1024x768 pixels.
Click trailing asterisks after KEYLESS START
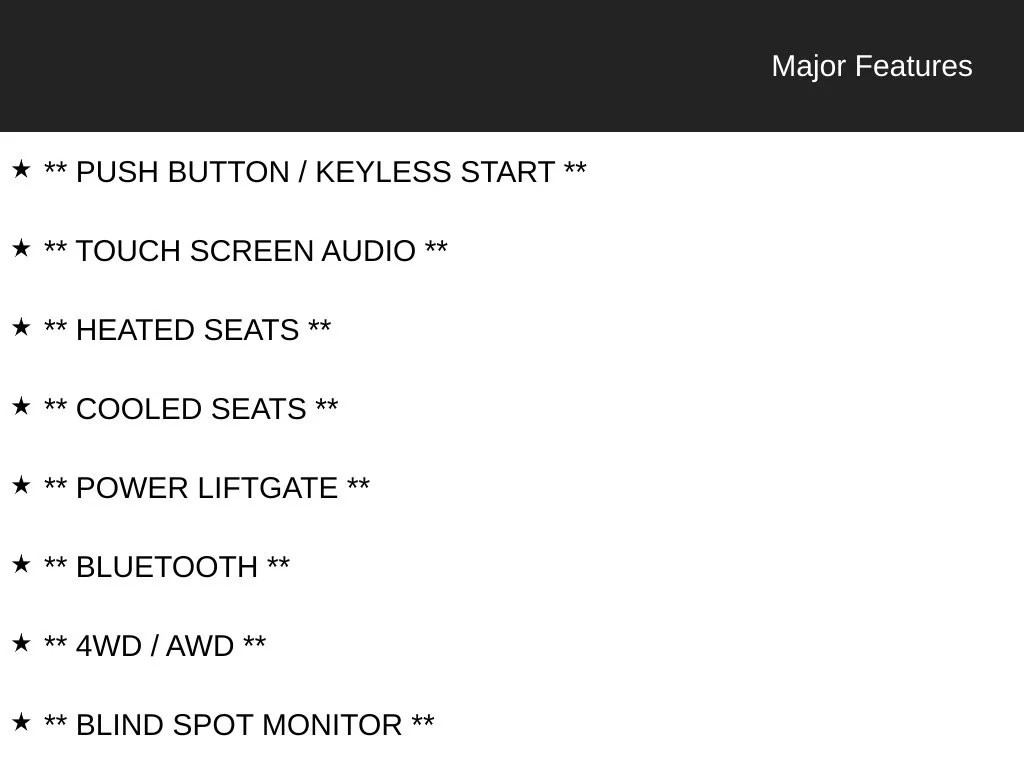575,167
